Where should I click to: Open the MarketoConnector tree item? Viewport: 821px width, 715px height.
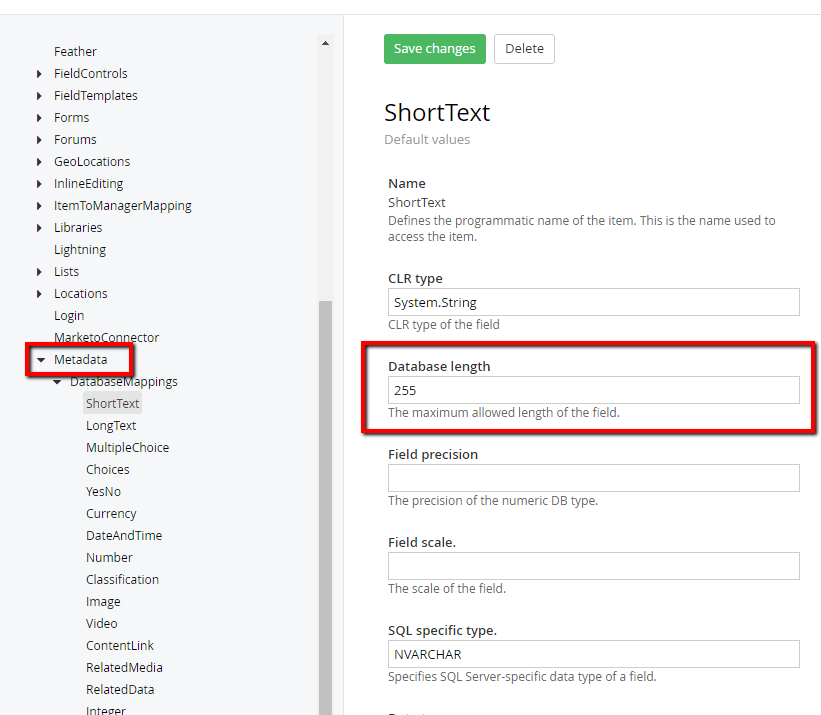(106, 337)
